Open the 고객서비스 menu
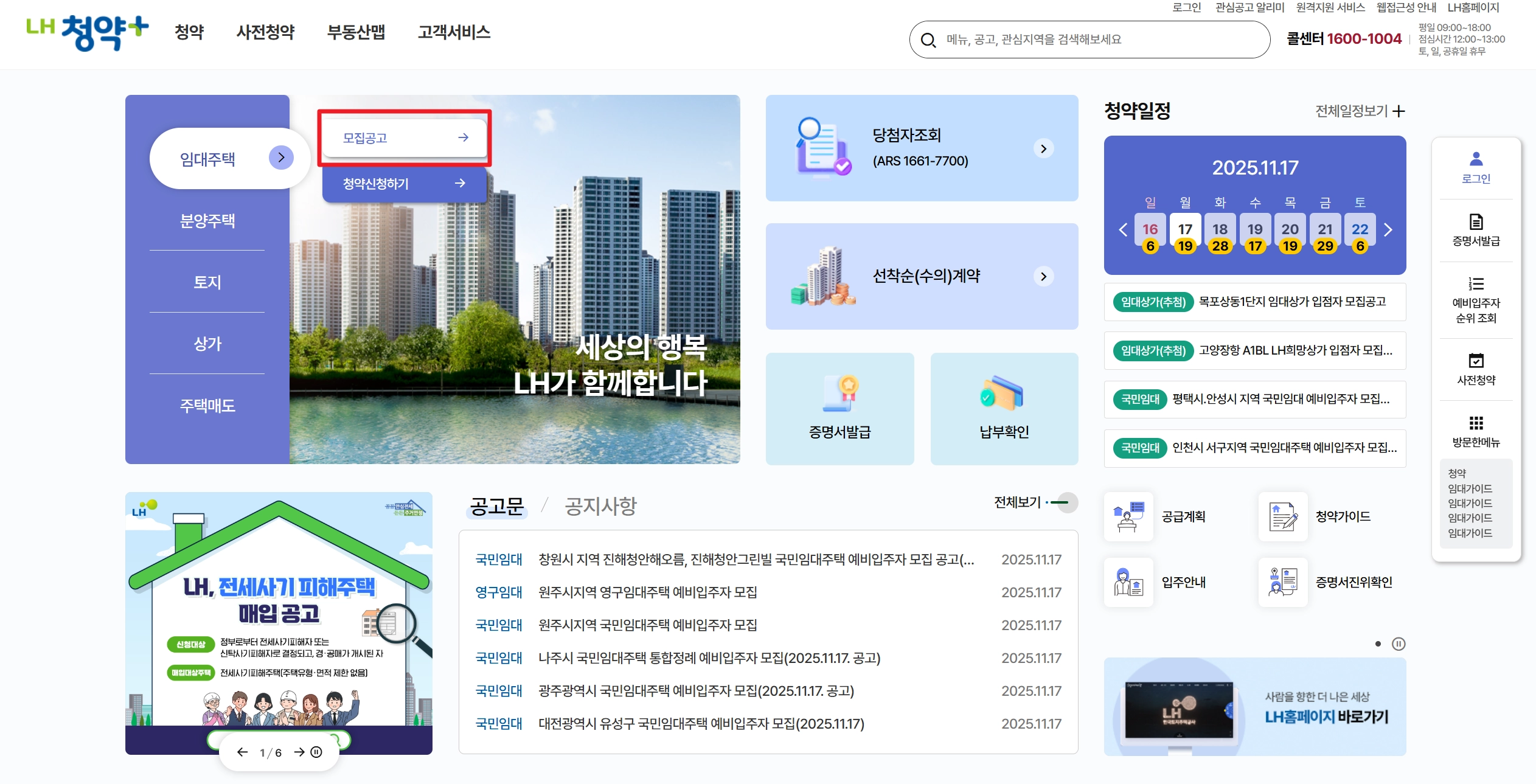The height and width of the screenshot is (784, 1536). point(454,33)
